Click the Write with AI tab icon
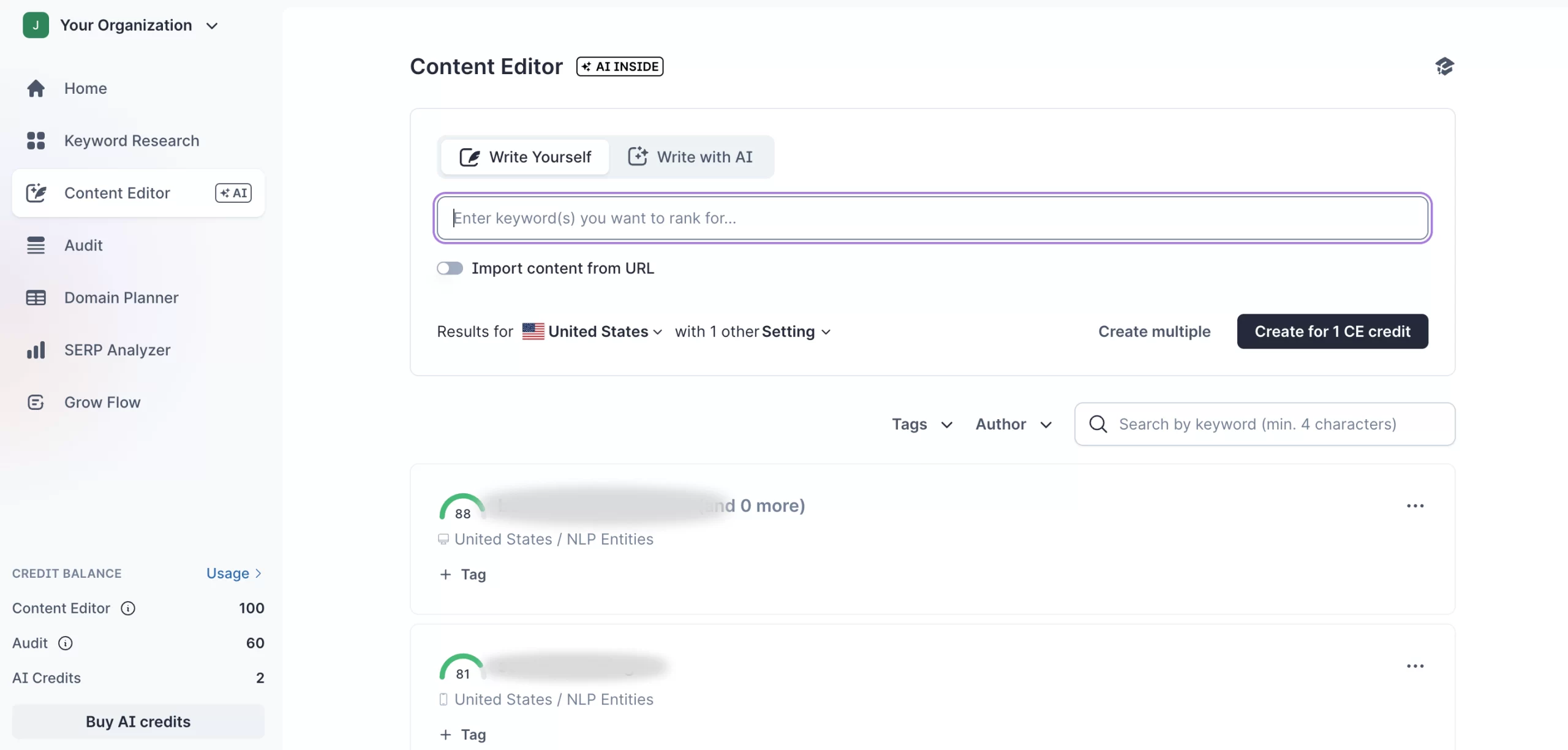The image size is (1568, 750). tap(637, 156)
